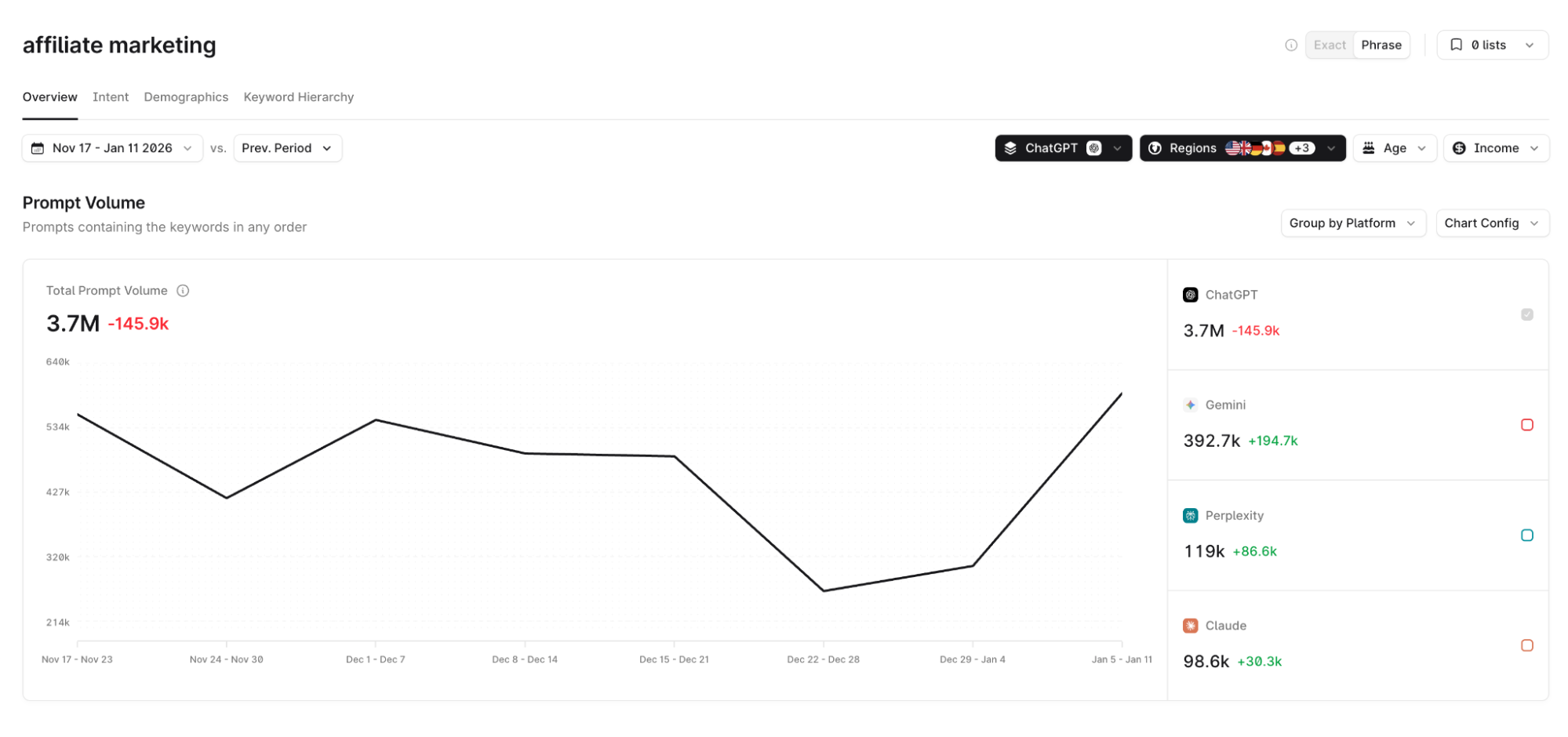The image size is (1568, 737).
Task: Expand the Chart Config dropdown
Action: point(1492,223)
